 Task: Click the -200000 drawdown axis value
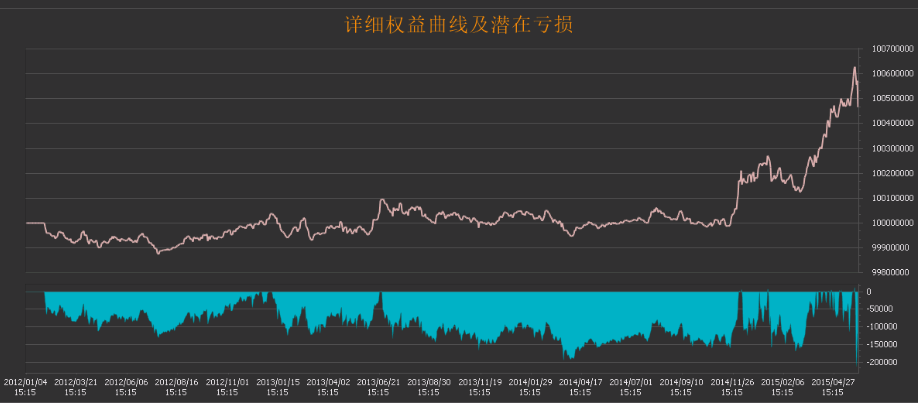(x=884, y=363)
